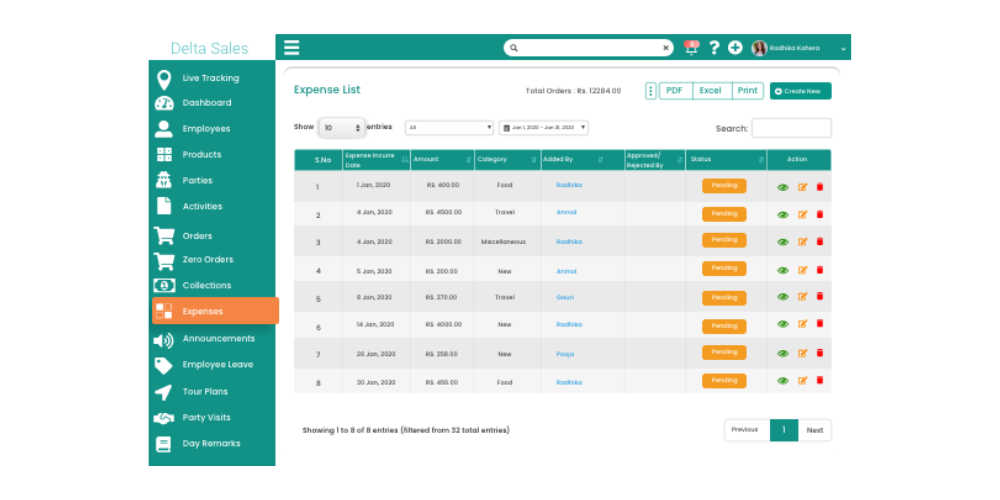
Task: Click the Create New button
Action: click(800, 91)
